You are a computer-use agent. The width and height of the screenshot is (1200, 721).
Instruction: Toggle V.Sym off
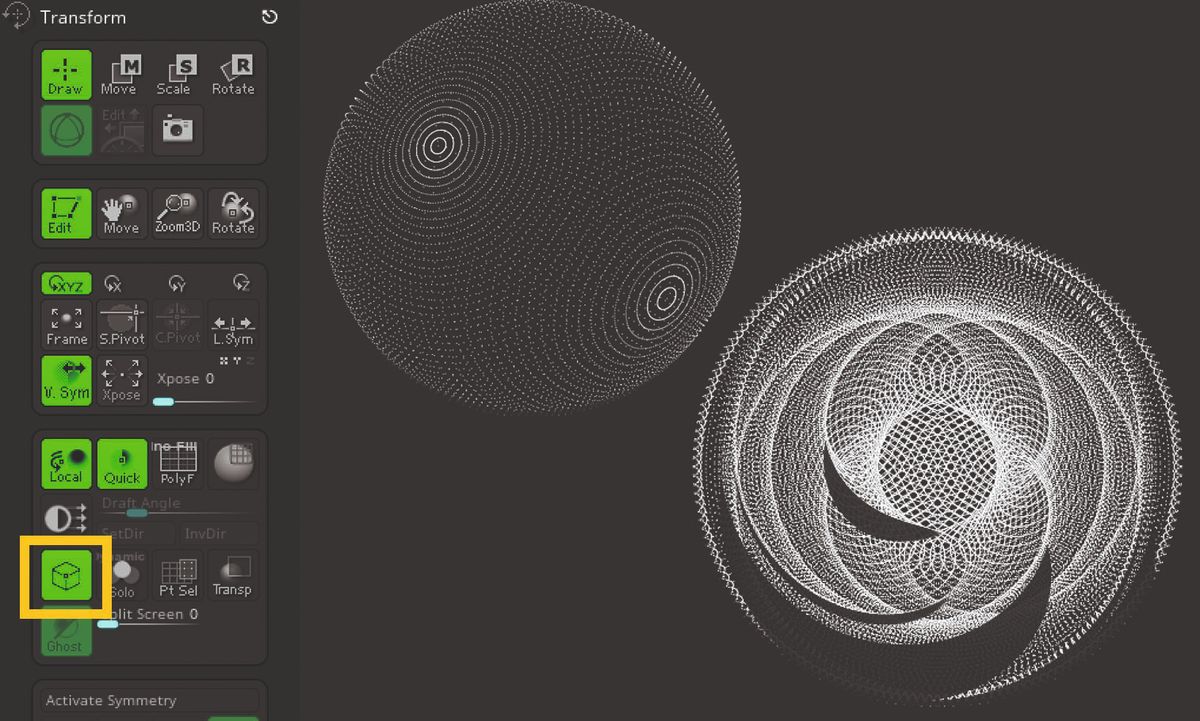point(65,381)
